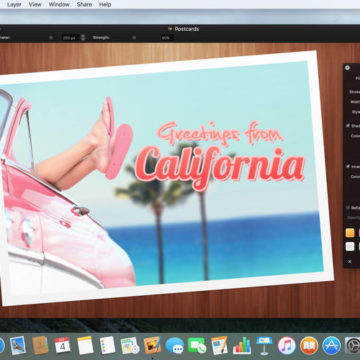Toggle the Shadow checkbox in the style panel

348,126
